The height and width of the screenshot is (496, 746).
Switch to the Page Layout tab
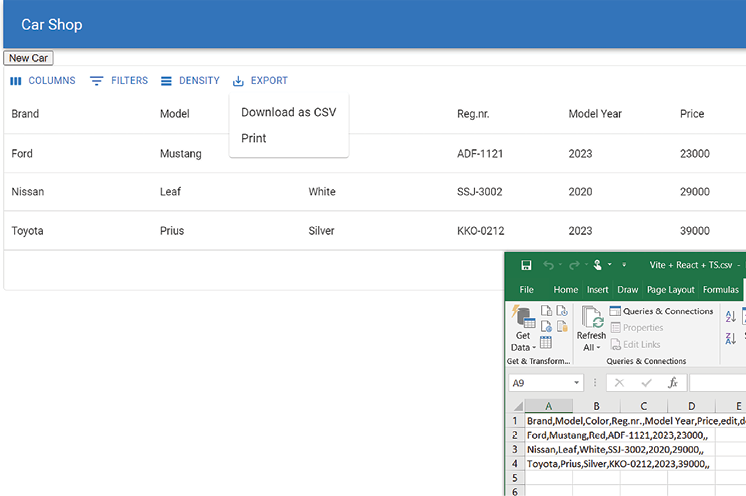670,290
